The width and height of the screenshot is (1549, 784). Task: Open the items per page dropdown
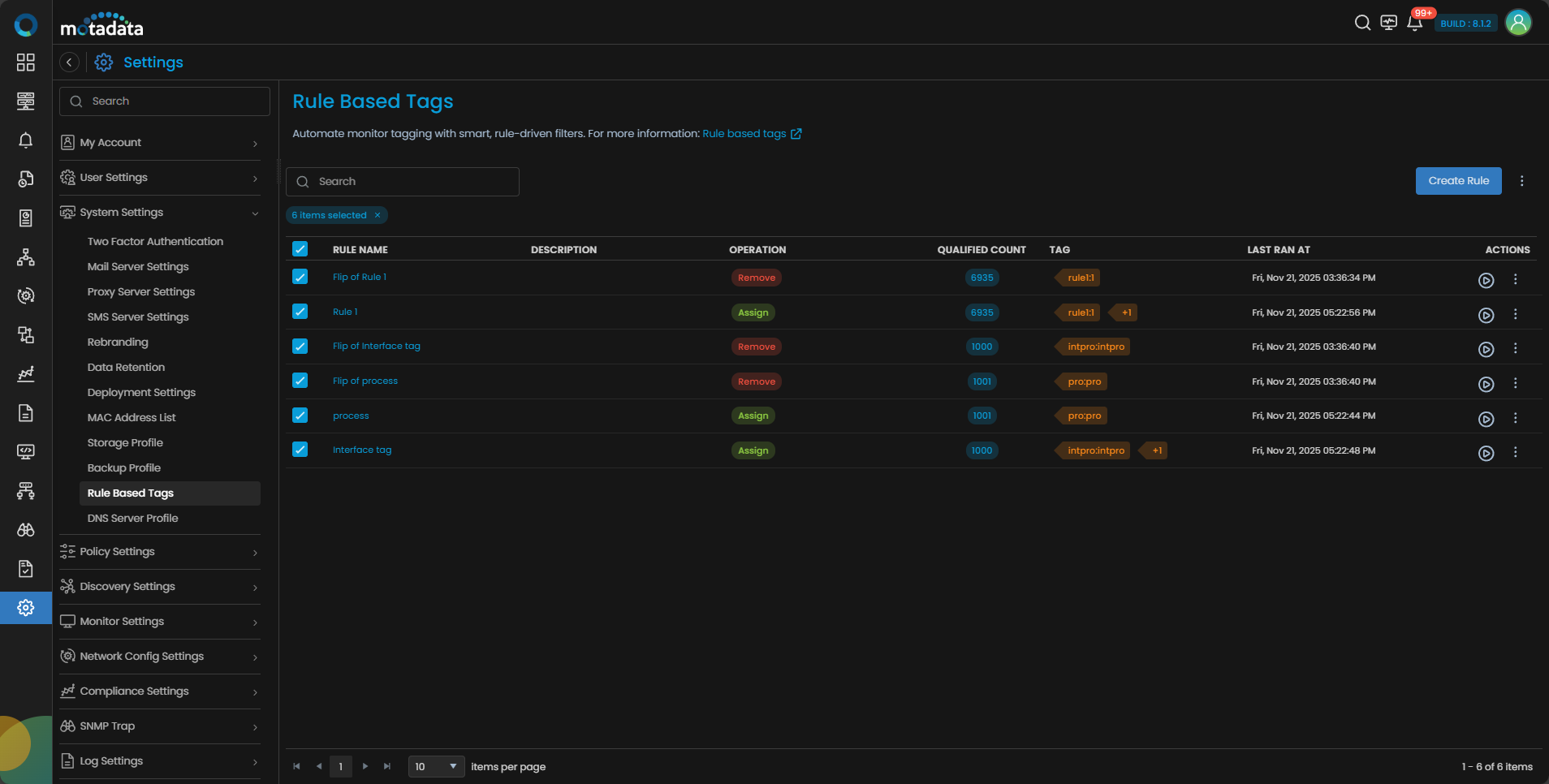coord(436,766)
